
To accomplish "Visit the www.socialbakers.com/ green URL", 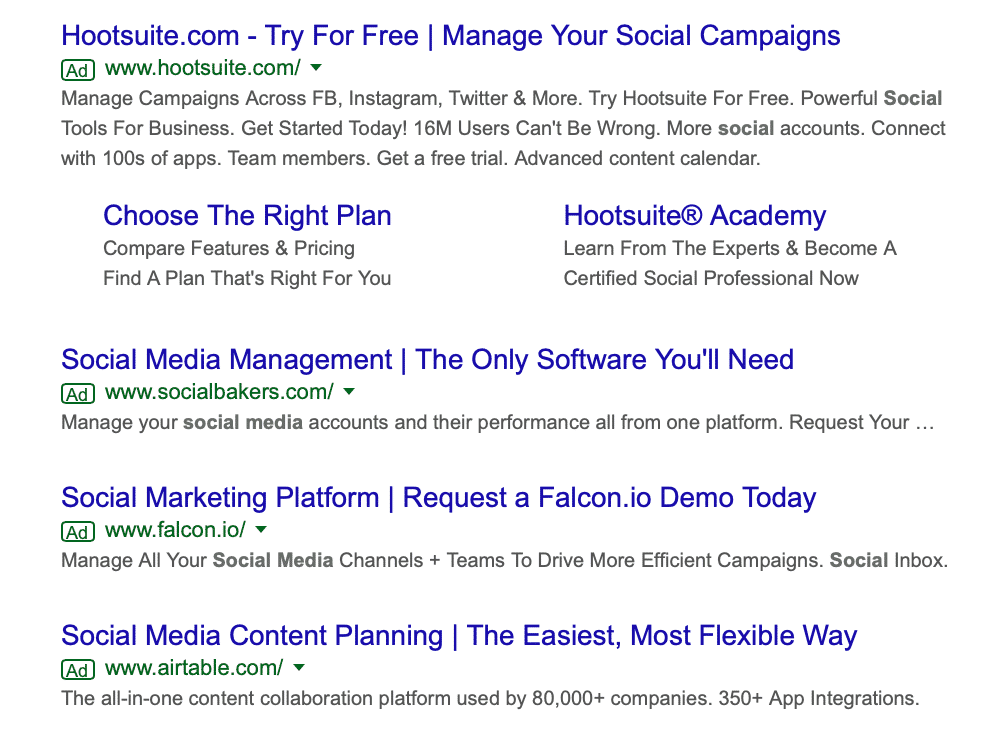I will [x=219, y=391].
